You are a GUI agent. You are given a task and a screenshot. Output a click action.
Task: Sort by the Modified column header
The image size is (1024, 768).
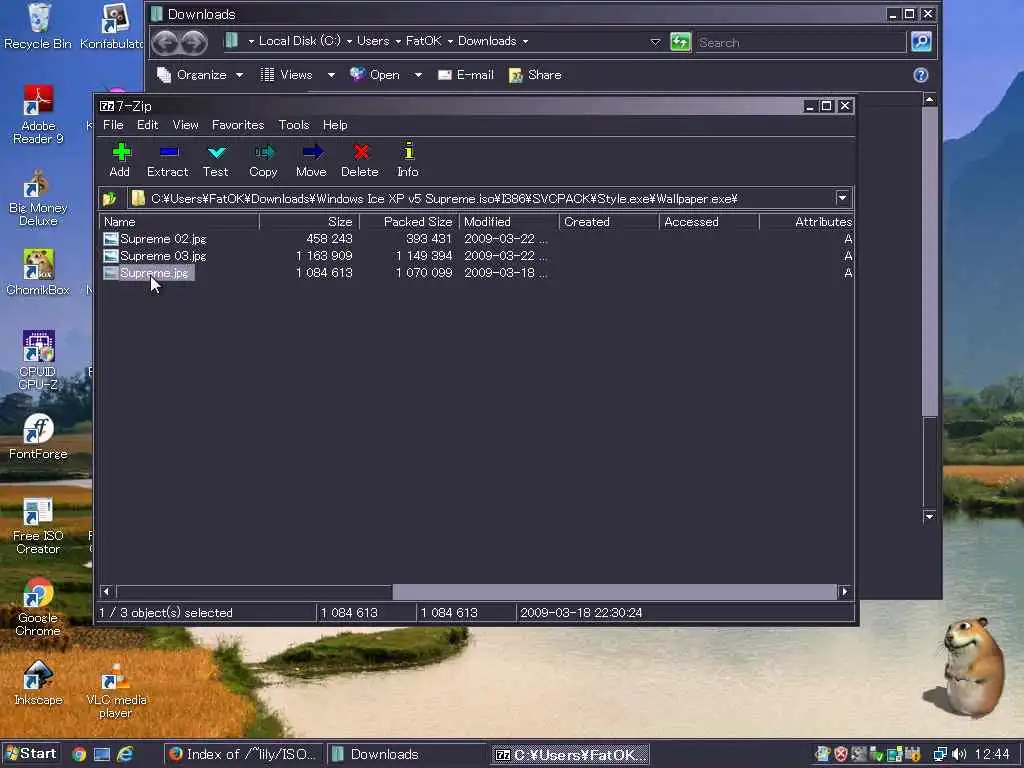click(x=509, y=222)
